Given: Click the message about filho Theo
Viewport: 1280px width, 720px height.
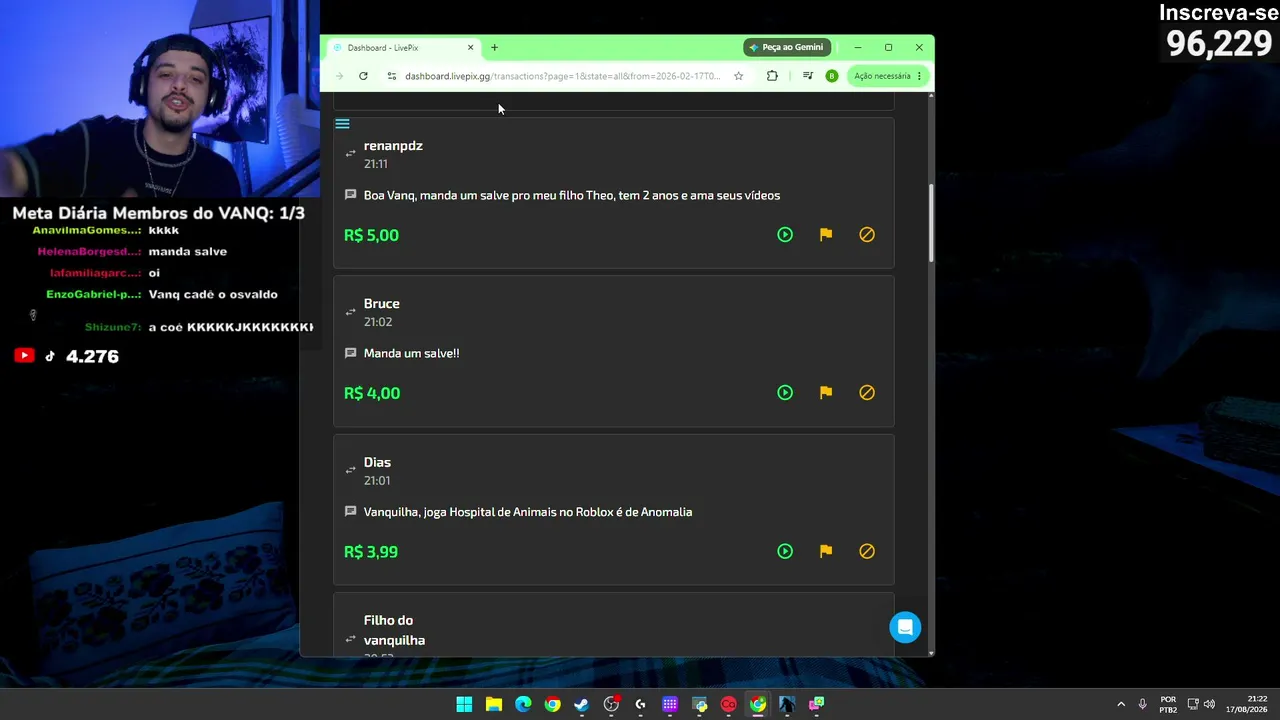Looking at the screenshot, I should pos(572,195).
